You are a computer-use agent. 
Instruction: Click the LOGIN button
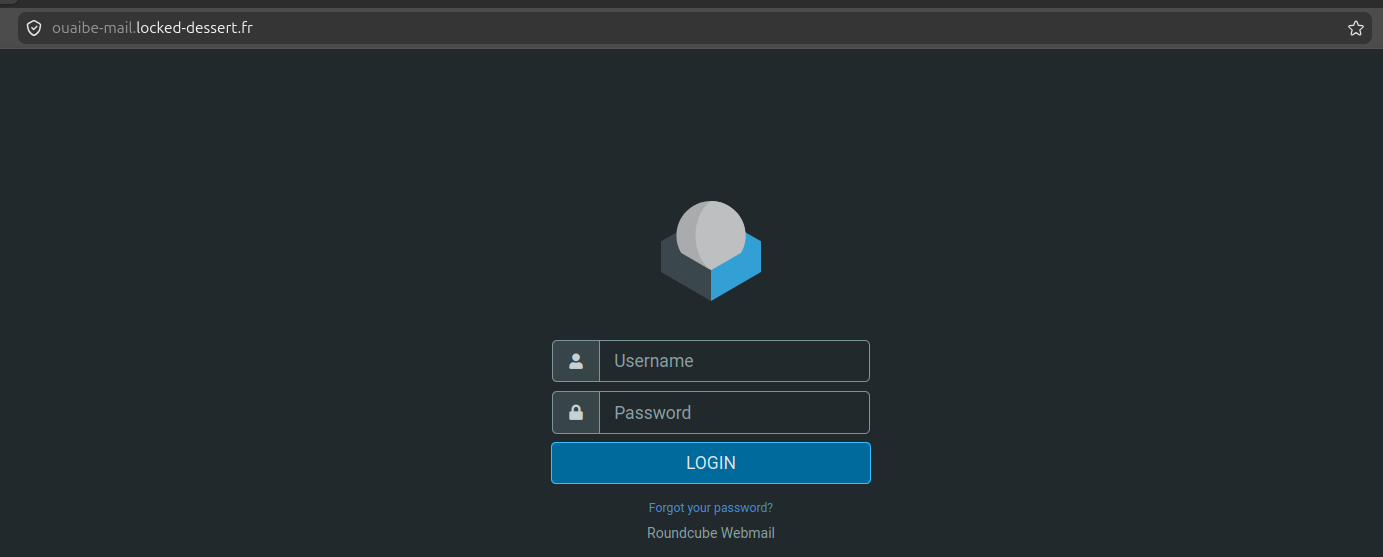[711, 463]
